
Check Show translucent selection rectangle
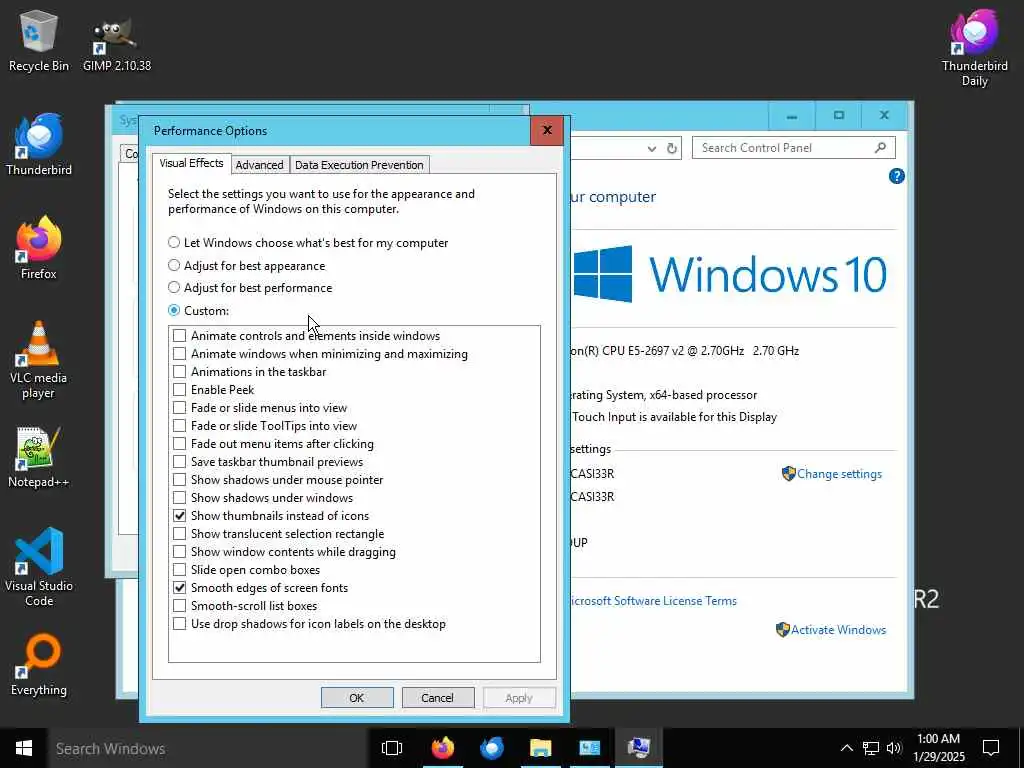click(180, 534)
